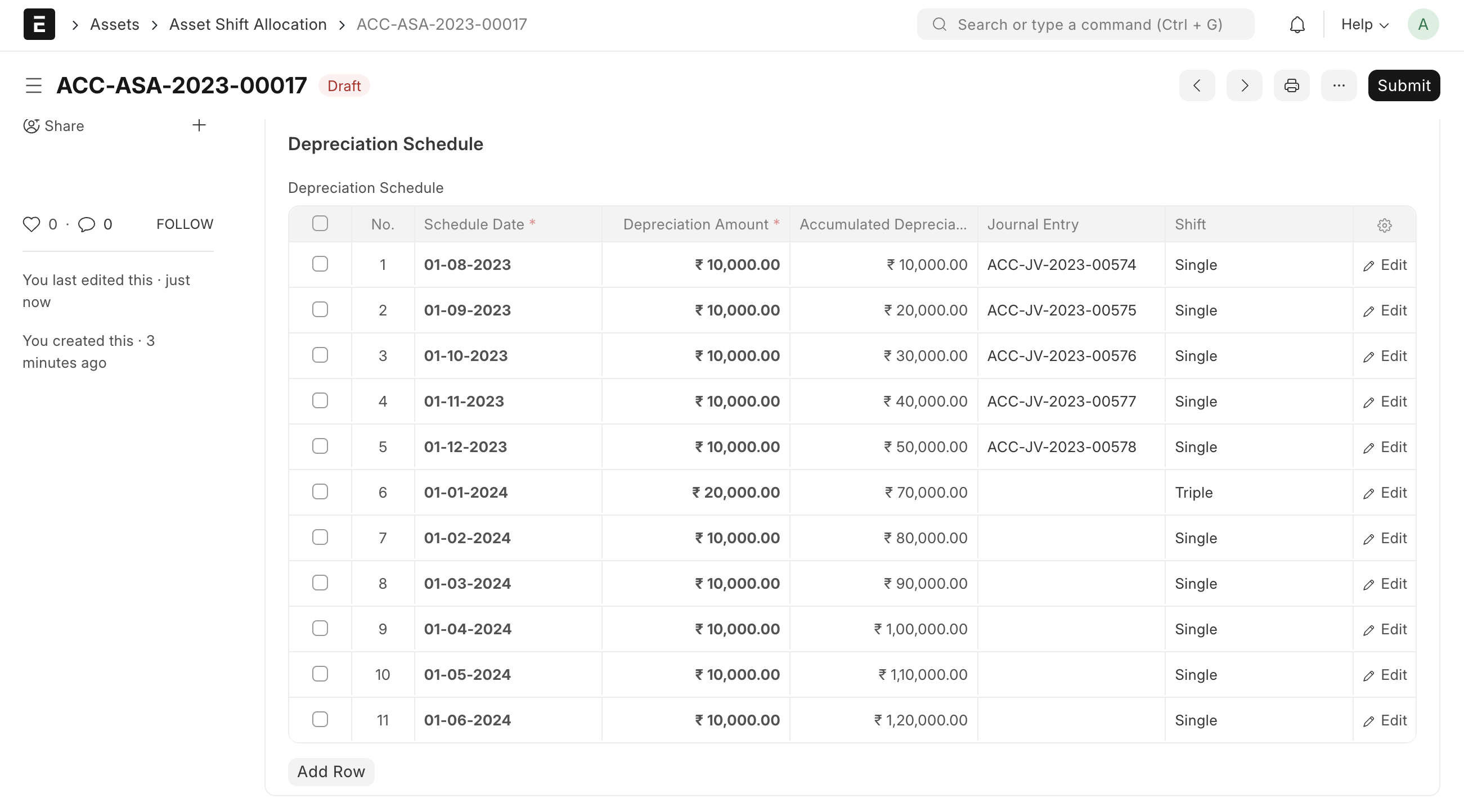Check row 6 dated 01-01-2024
Viewport: 1464px width, 812px height.
(x=320, y=491)
